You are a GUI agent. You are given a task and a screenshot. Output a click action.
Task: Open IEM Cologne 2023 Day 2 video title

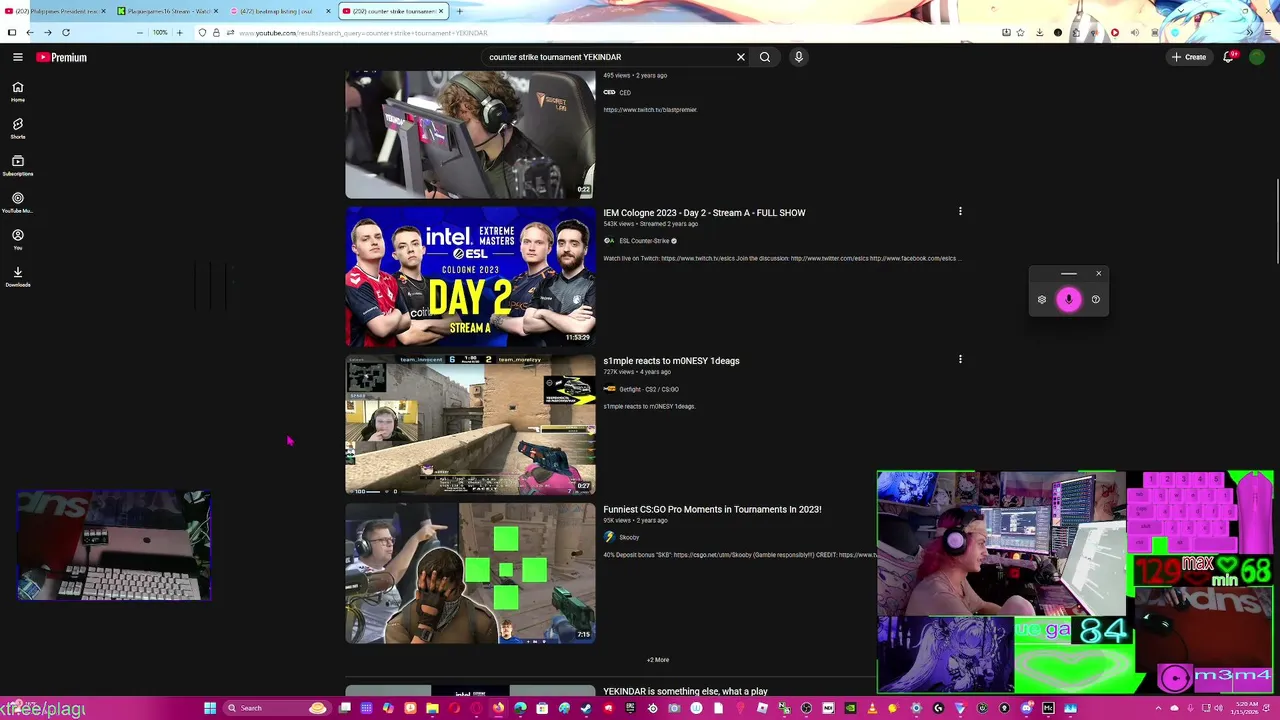(704, 213)
